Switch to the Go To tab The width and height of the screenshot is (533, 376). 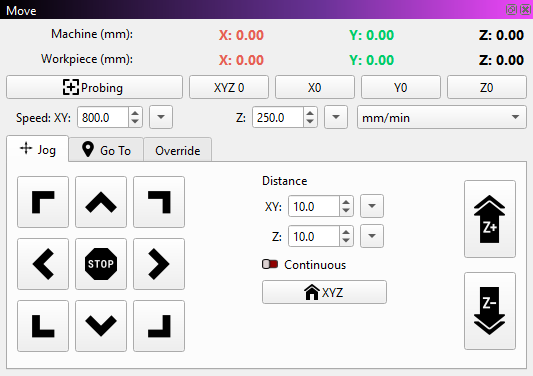point(106,150)
